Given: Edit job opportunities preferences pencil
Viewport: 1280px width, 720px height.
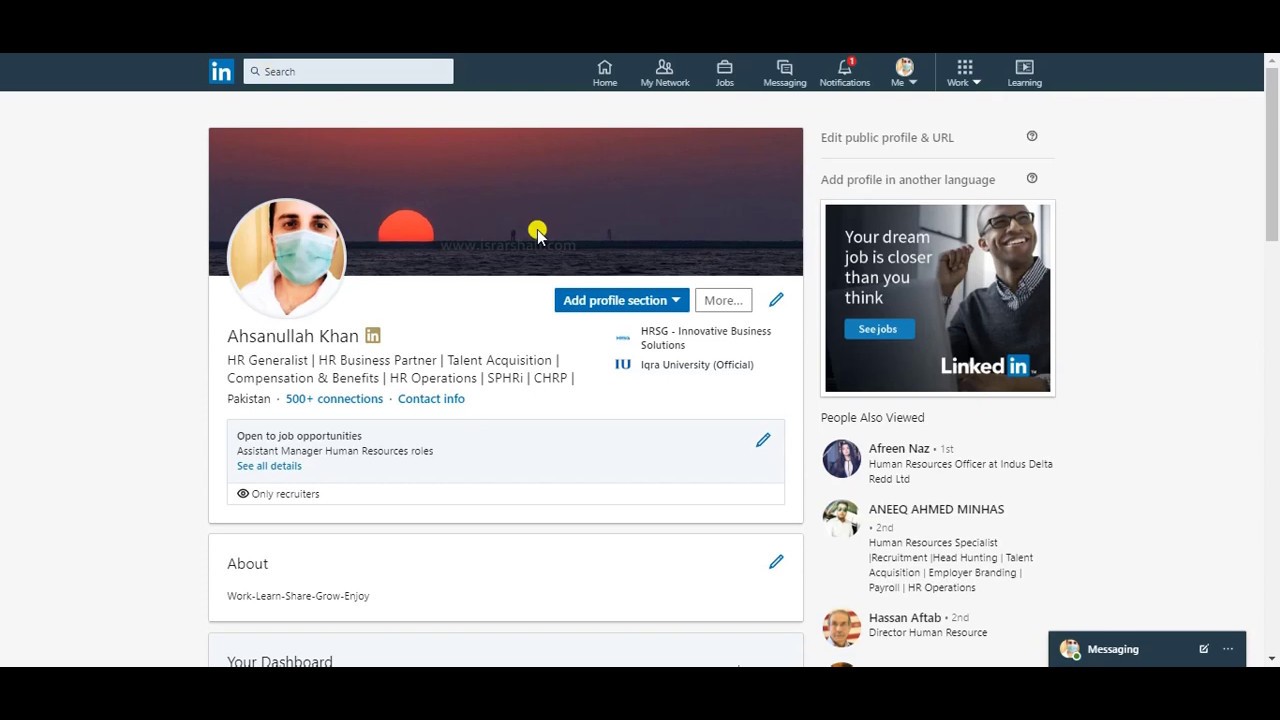Looking at the screenshot, I should tap(763, 439).
